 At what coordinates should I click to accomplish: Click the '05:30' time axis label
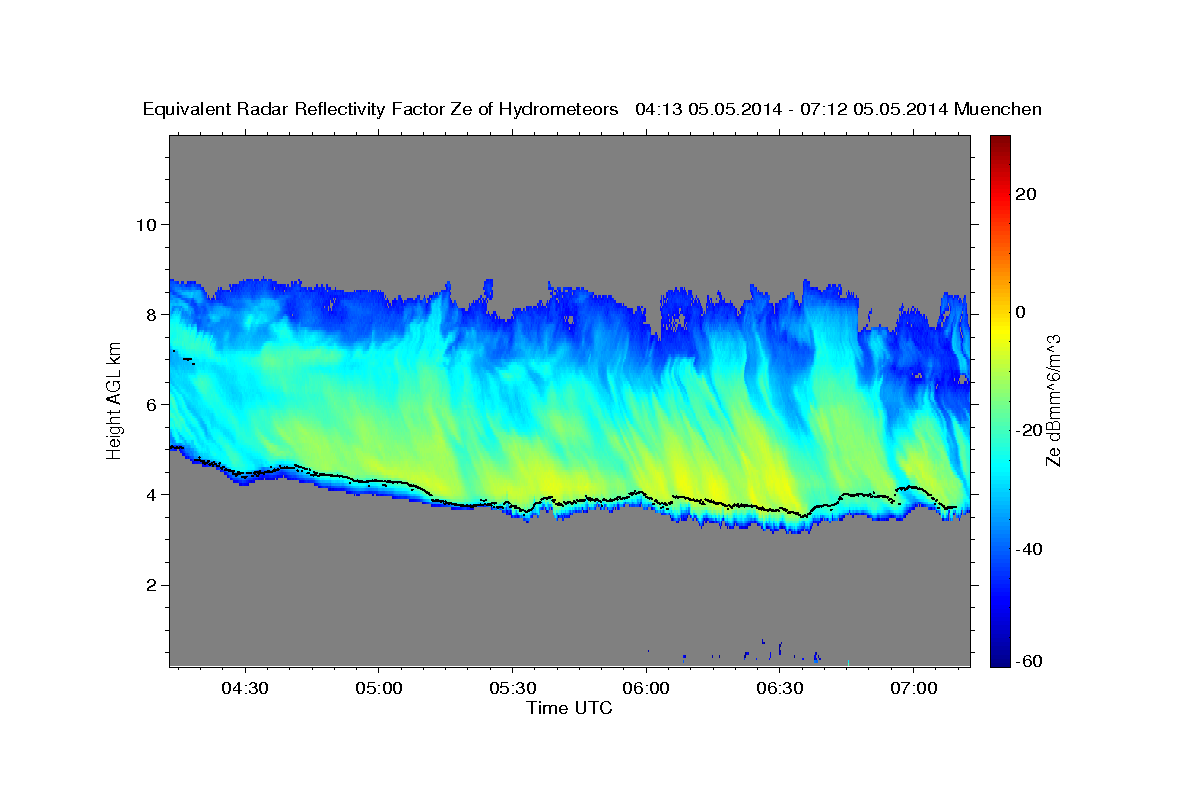click(513, 689)
